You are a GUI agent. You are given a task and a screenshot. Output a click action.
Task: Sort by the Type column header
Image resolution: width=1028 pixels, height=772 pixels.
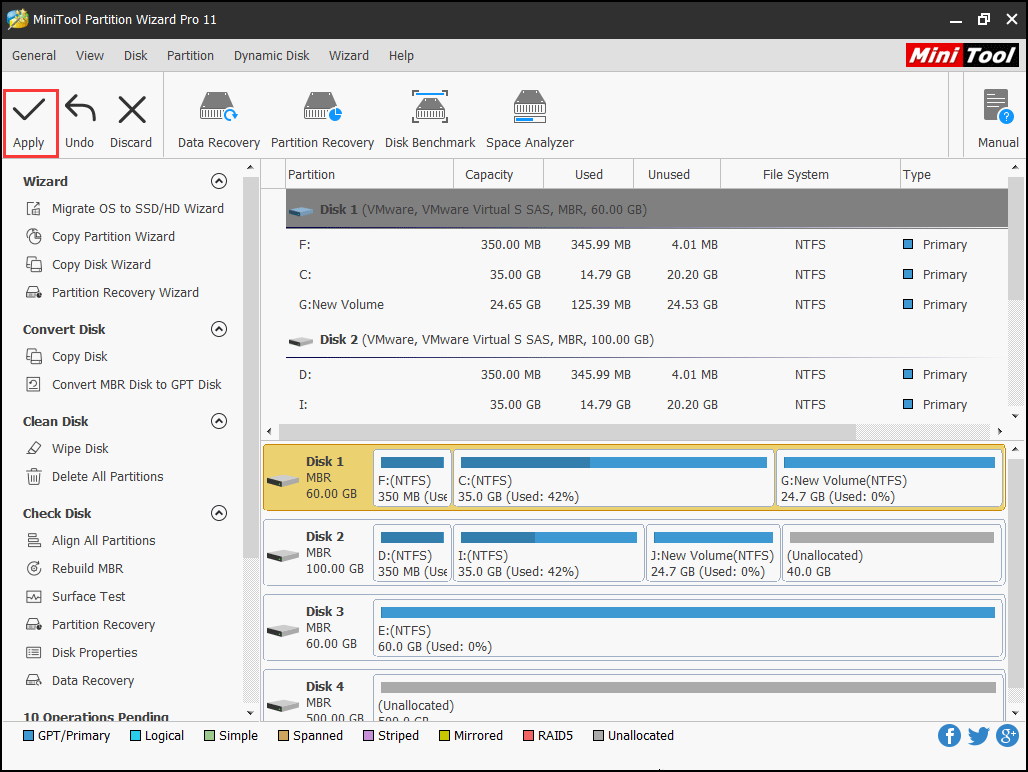click(954, 174)
